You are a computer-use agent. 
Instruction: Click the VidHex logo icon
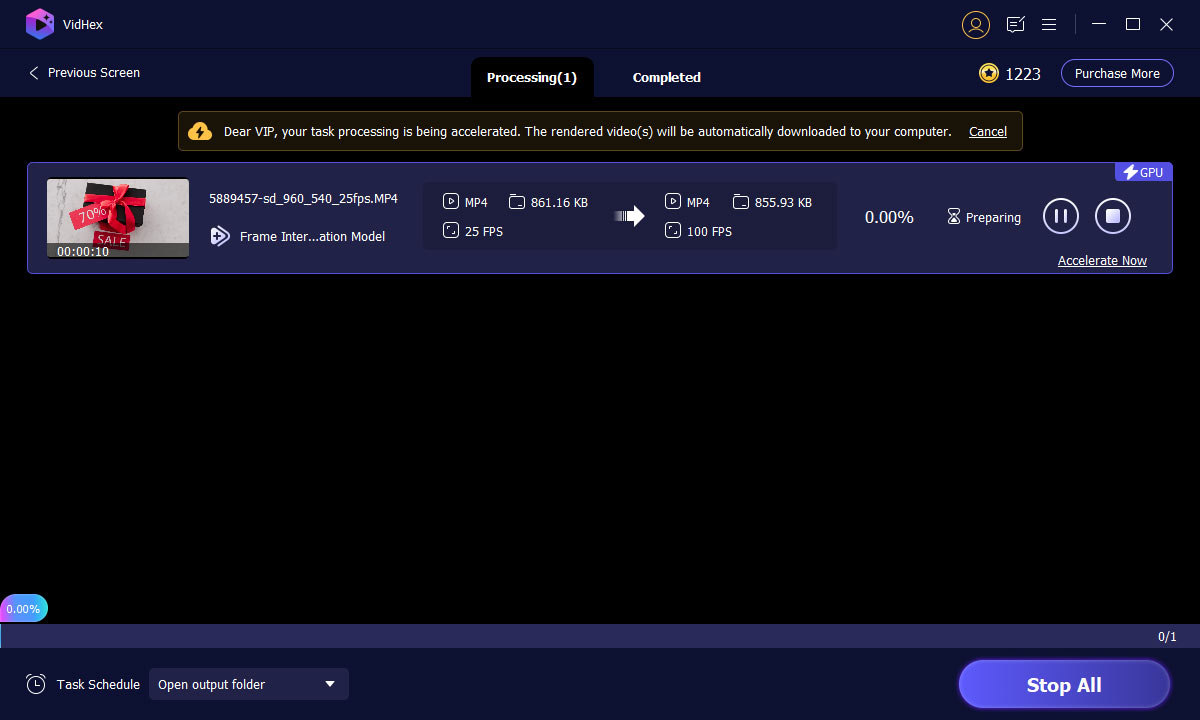[39, 24]
